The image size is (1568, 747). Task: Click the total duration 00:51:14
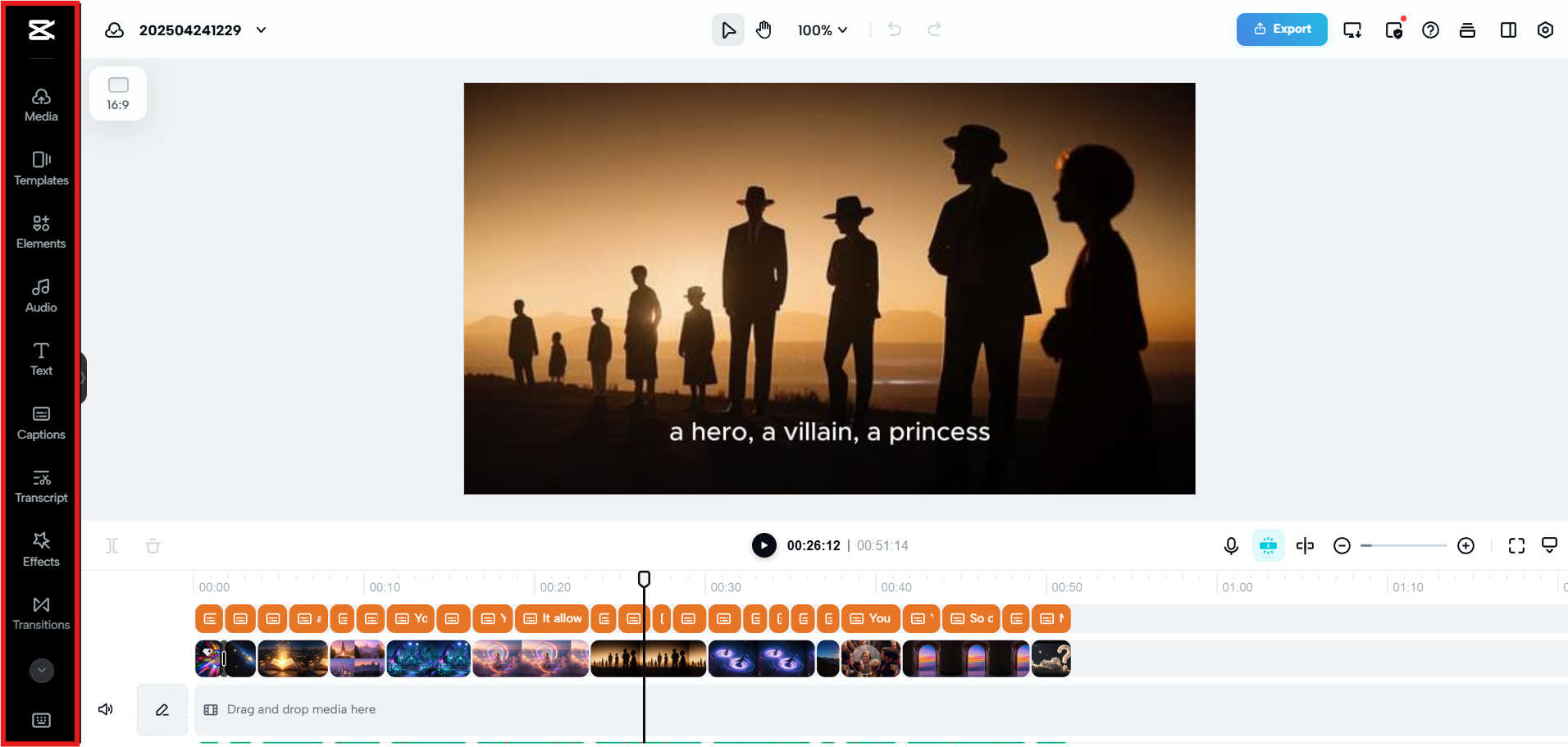882,546
